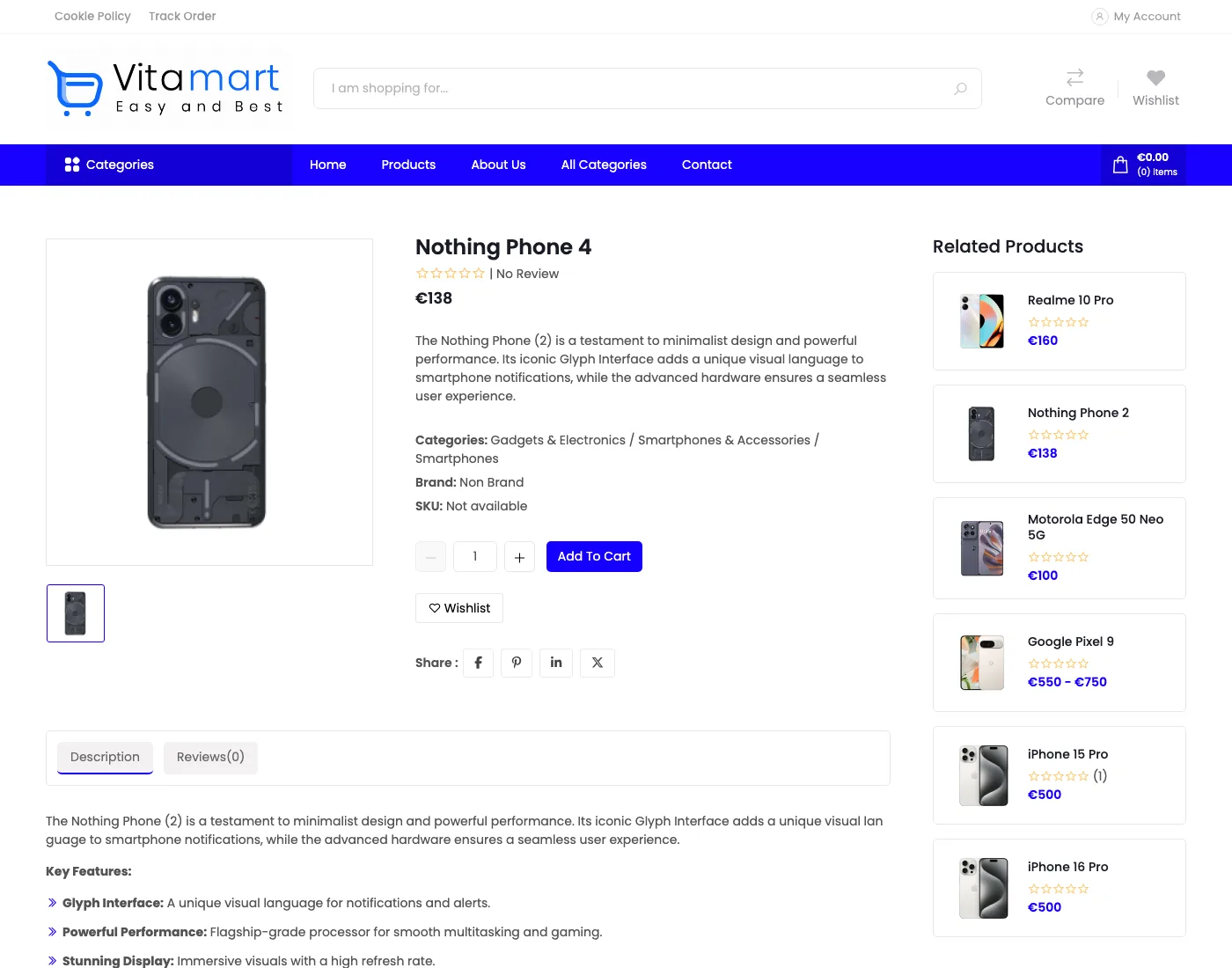The width and height of the screenshot is (1232, 968).
Task: Open the All Categories menu item
Action: 604,165
